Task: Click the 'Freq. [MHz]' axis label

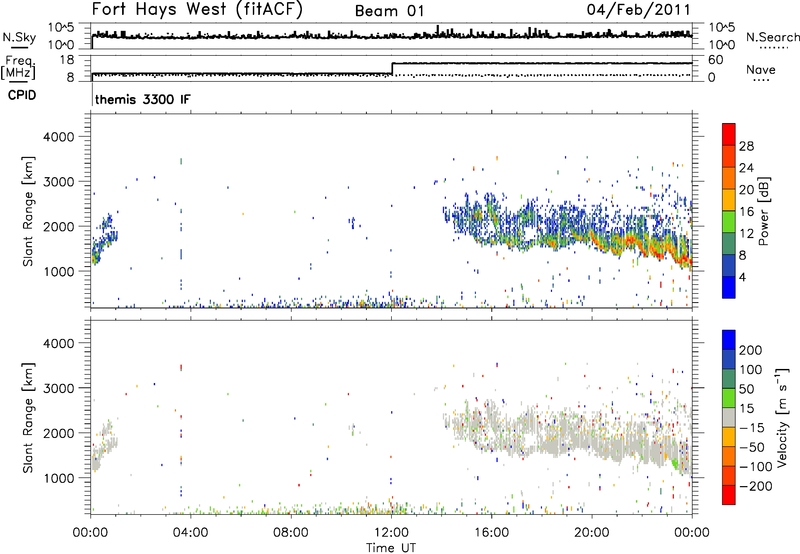Action: pyautogui.click(x=18, y=68)
